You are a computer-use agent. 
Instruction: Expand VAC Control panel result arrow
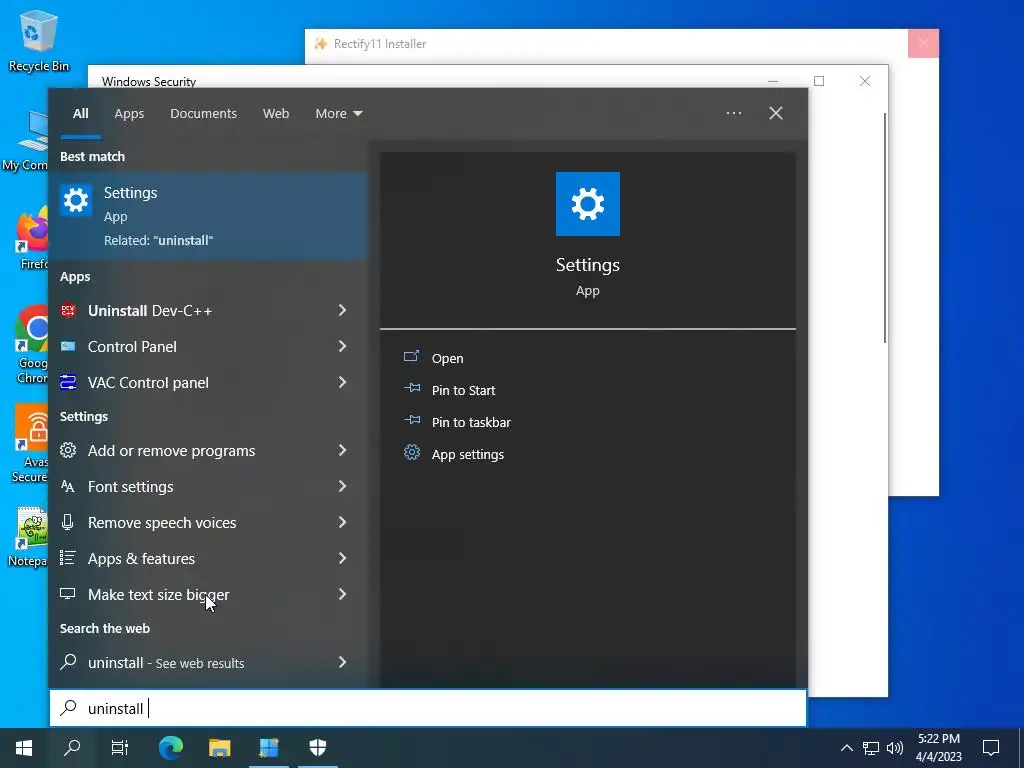[x=342, y=382]
